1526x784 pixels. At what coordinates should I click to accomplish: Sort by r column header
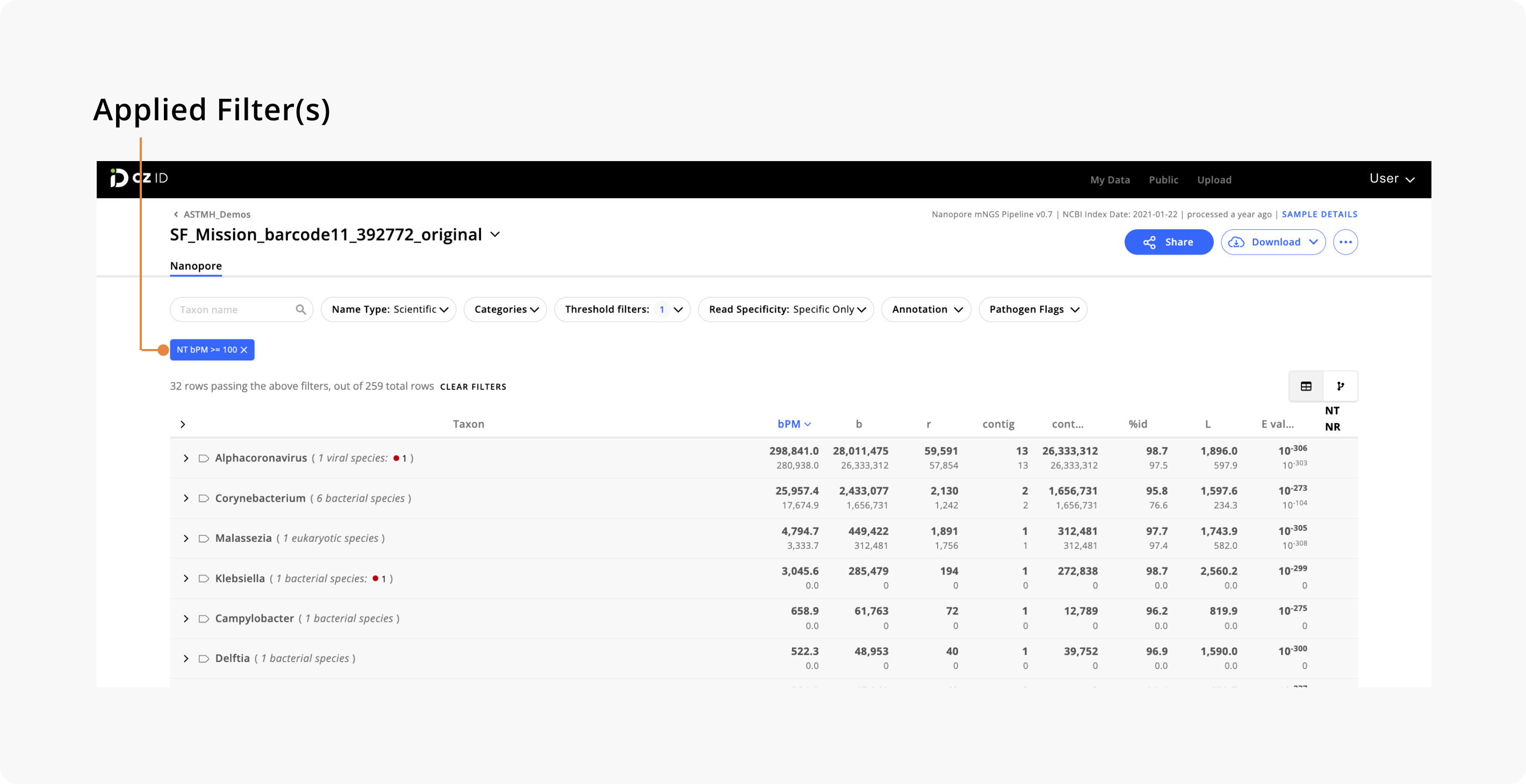[929, 425]
